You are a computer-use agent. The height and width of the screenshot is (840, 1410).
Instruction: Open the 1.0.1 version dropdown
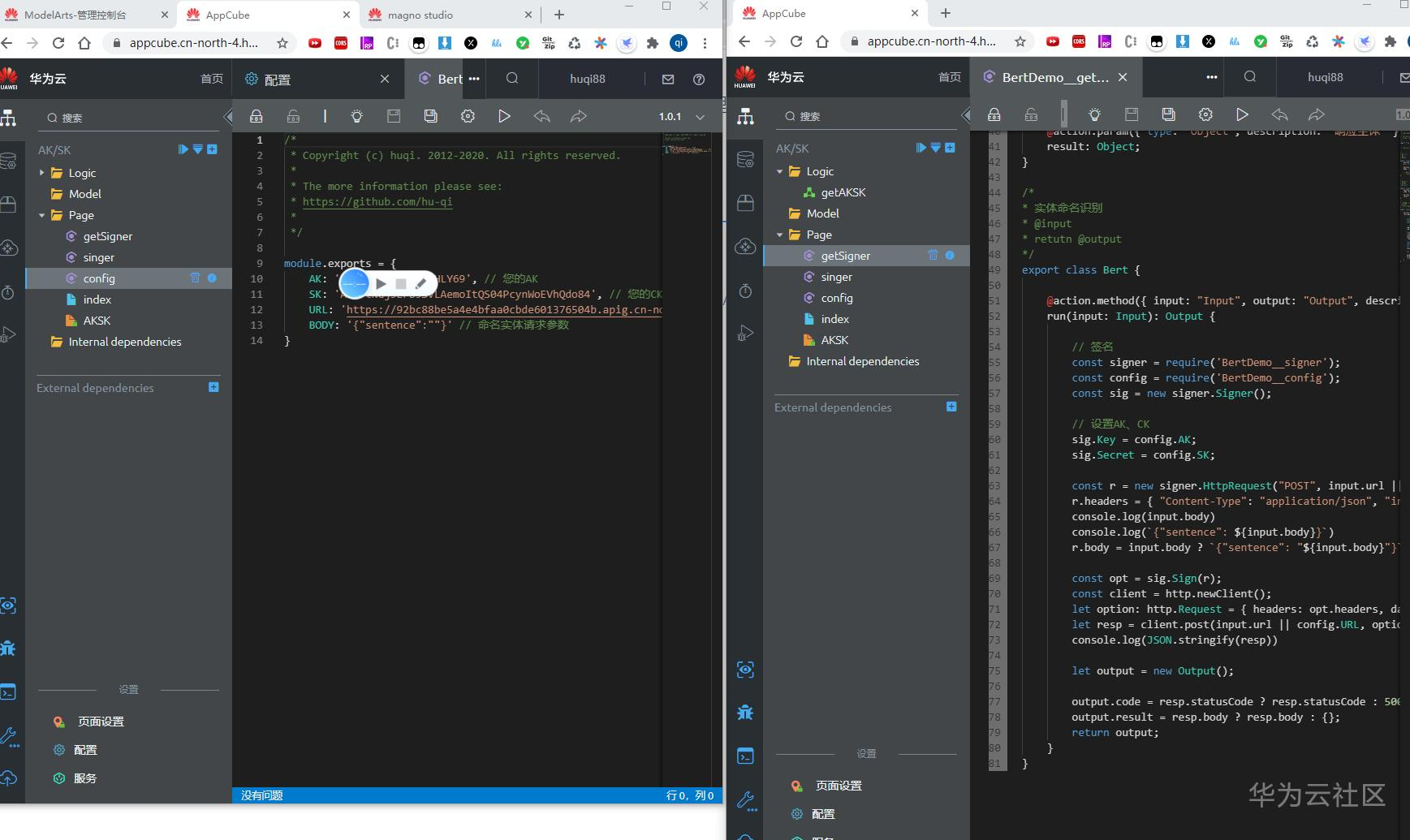tap(701, 117)
